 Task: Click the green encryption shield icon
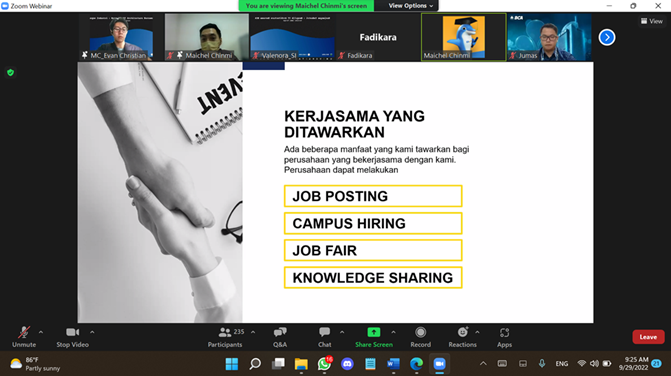click(11, 73)
